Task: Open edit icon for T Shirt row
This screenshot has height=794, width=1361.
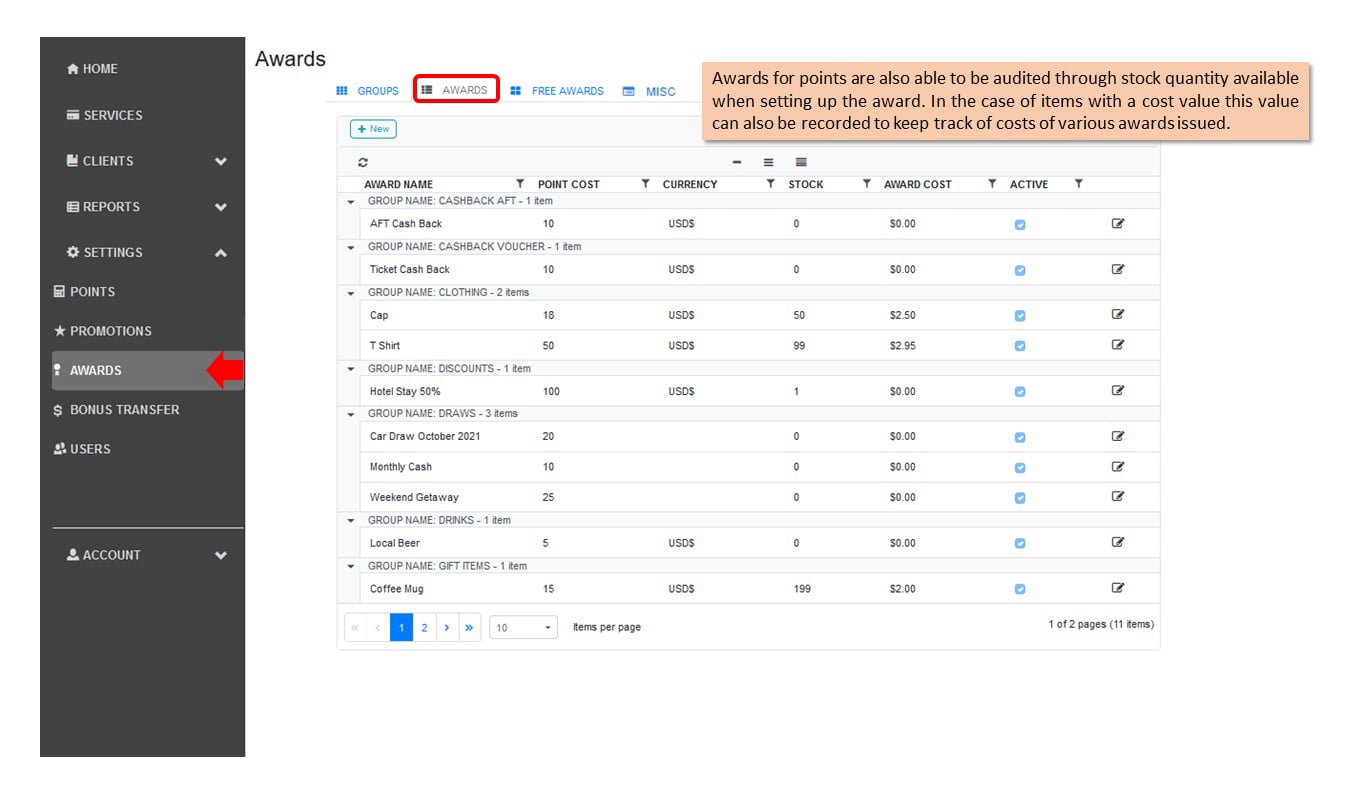Action: coord(1118,345)
